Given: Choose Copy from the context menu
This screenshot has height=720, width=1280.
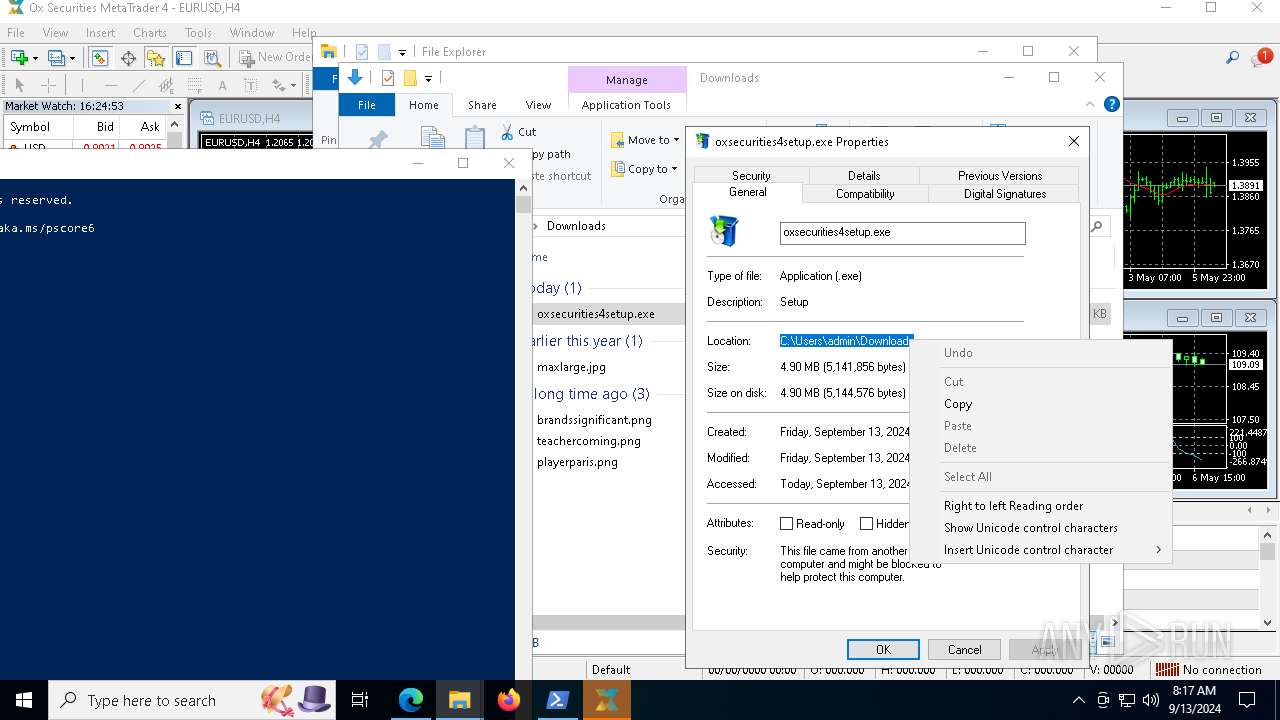Looking at the screenshot, I should tap(1040, 404).
